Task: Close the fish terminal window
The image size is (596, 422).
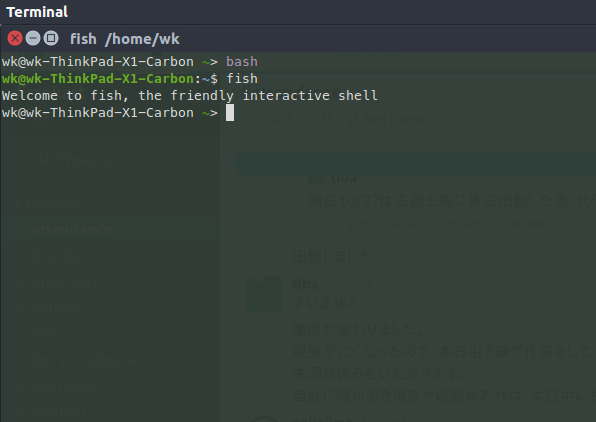Action: (15, 38)
